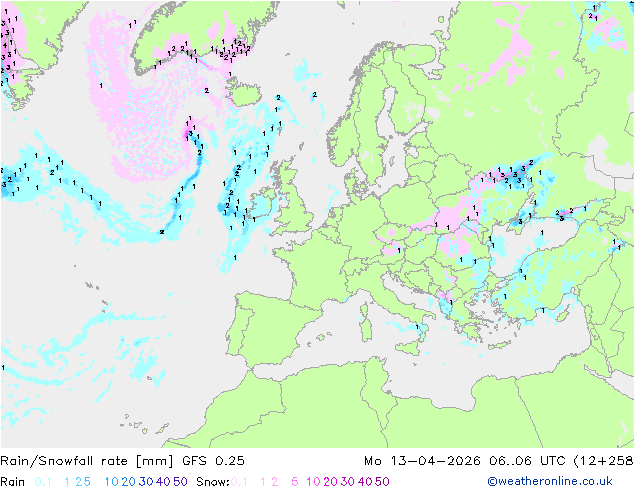Click the Snow legend value 40
The width and height of the screenshot is (634, 490).
coord(365,482)
